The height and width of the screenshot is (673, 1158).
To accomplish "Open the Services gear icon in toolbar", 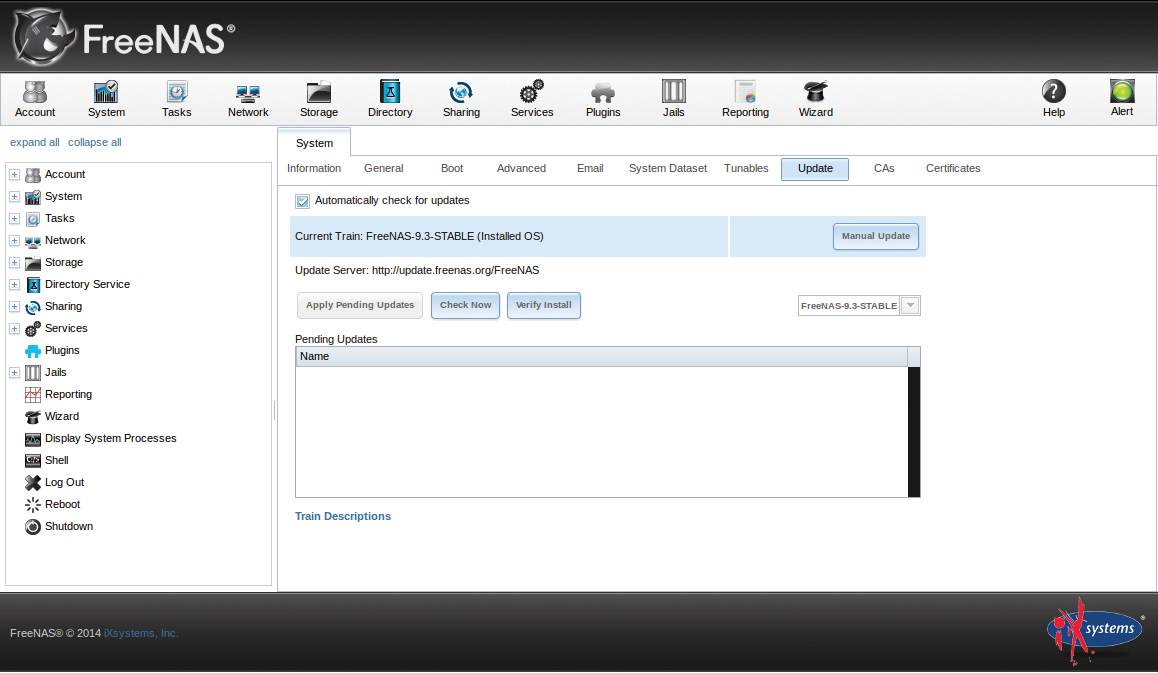I will 532,99.
